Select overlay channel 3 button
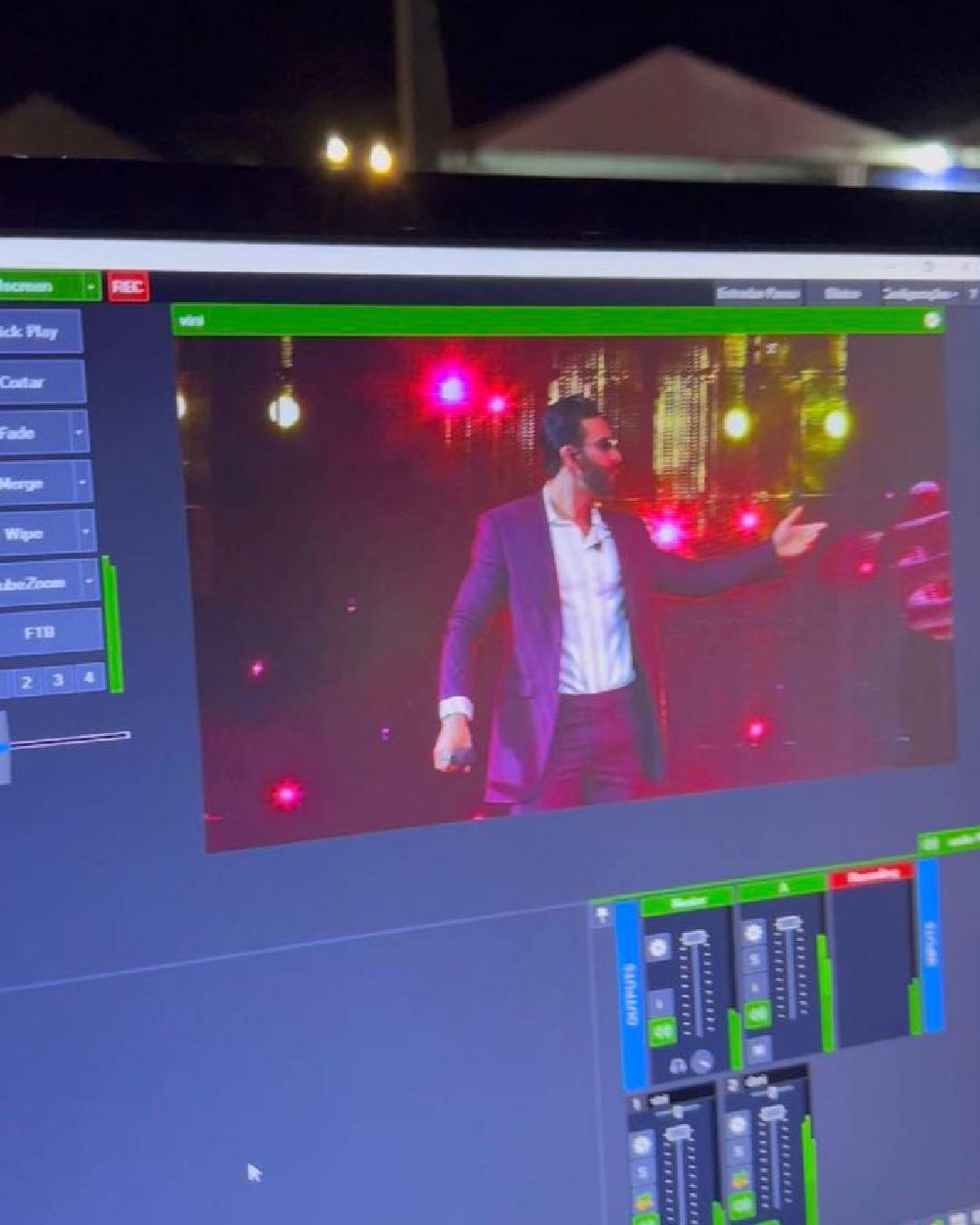 (58, 680)
